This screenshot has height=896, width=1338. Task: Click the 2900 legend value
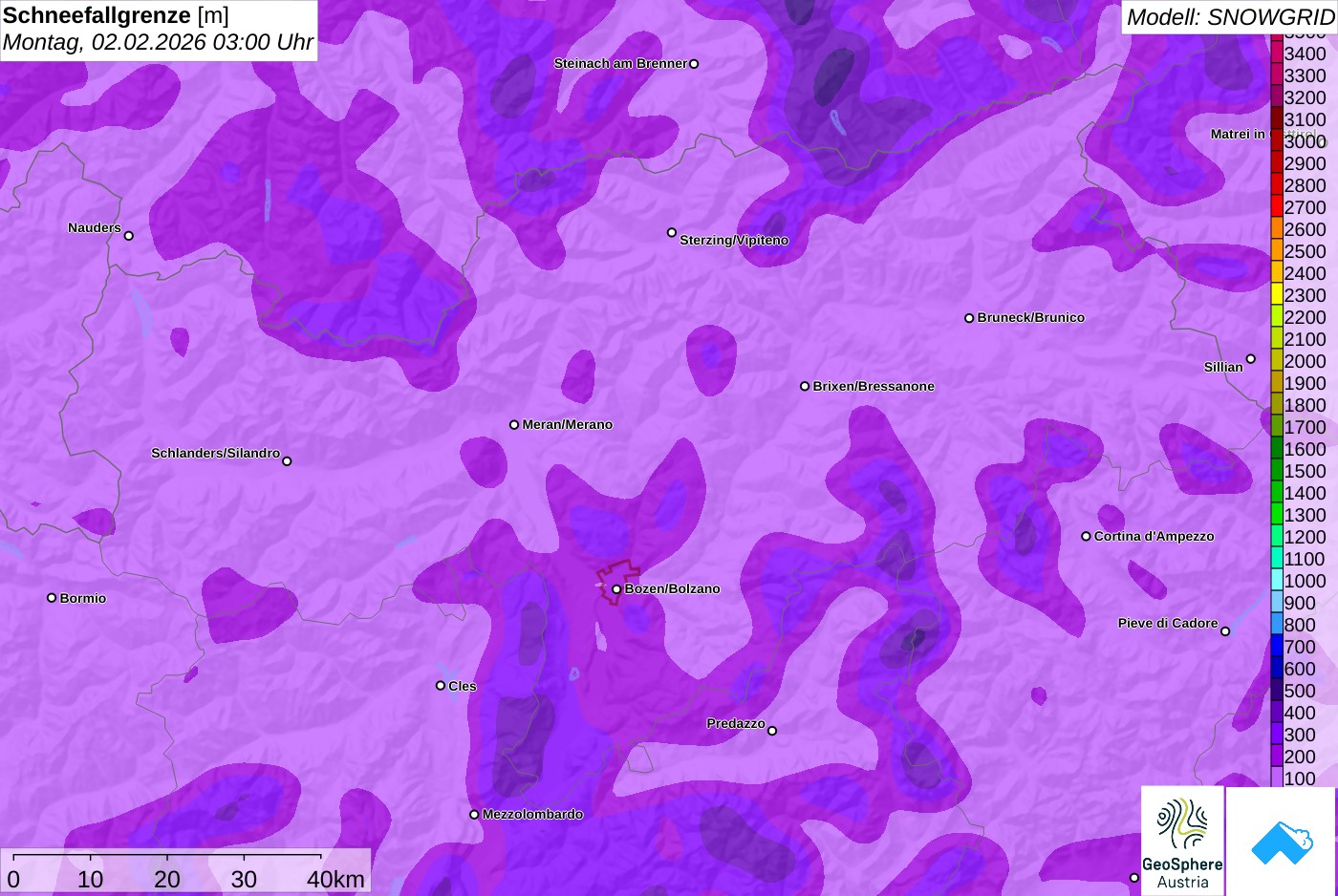coord(1306,163)
